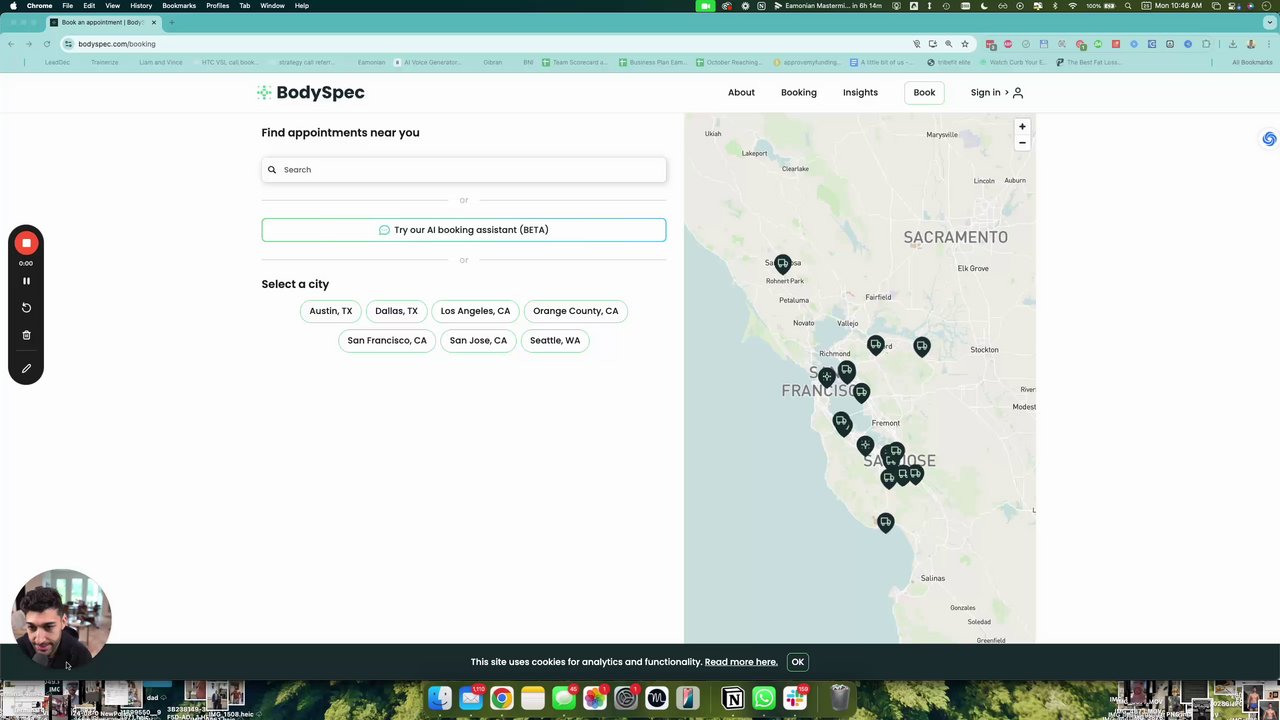Open Notion from the Dock
This screenshot has height=720, width=1280.
pyautogui.click(x=733, y=698)
